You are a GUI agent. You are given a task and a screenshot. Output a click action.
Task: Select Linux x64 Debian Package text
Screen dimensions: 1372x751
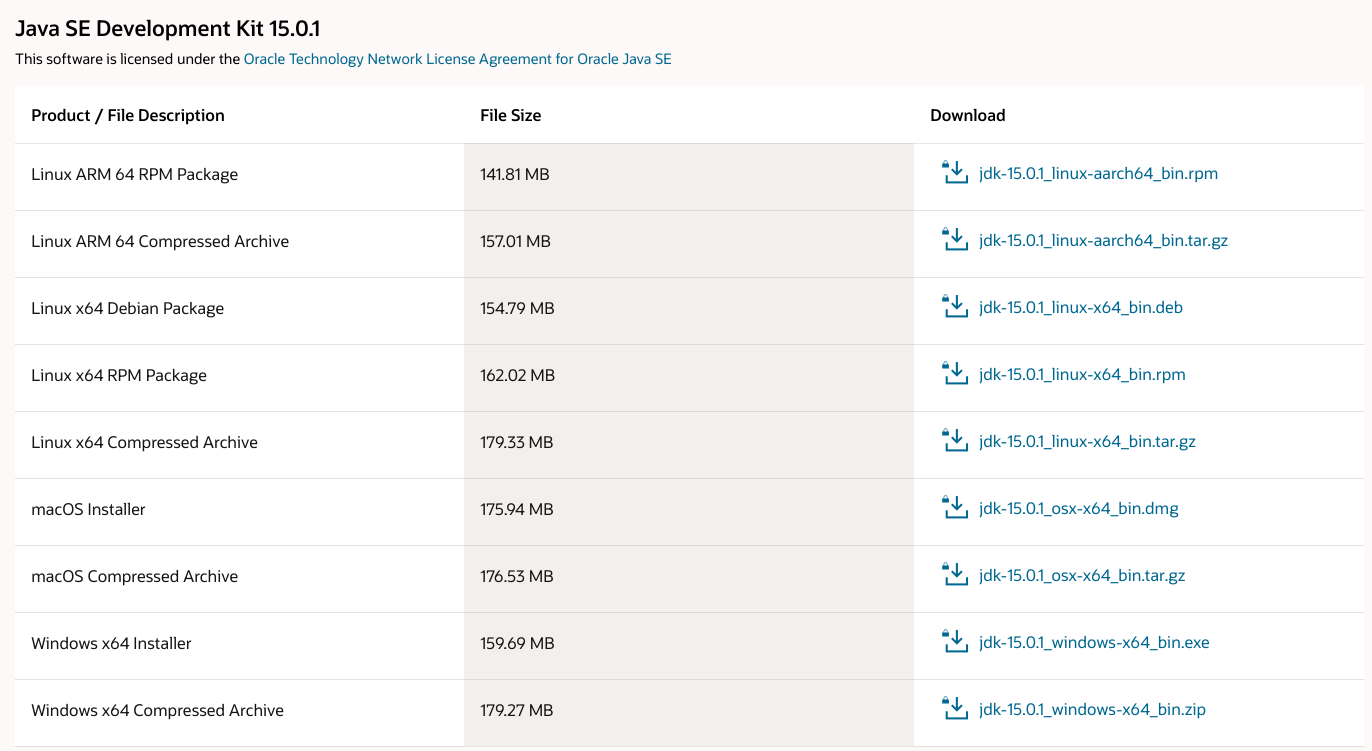pos(128,308)
